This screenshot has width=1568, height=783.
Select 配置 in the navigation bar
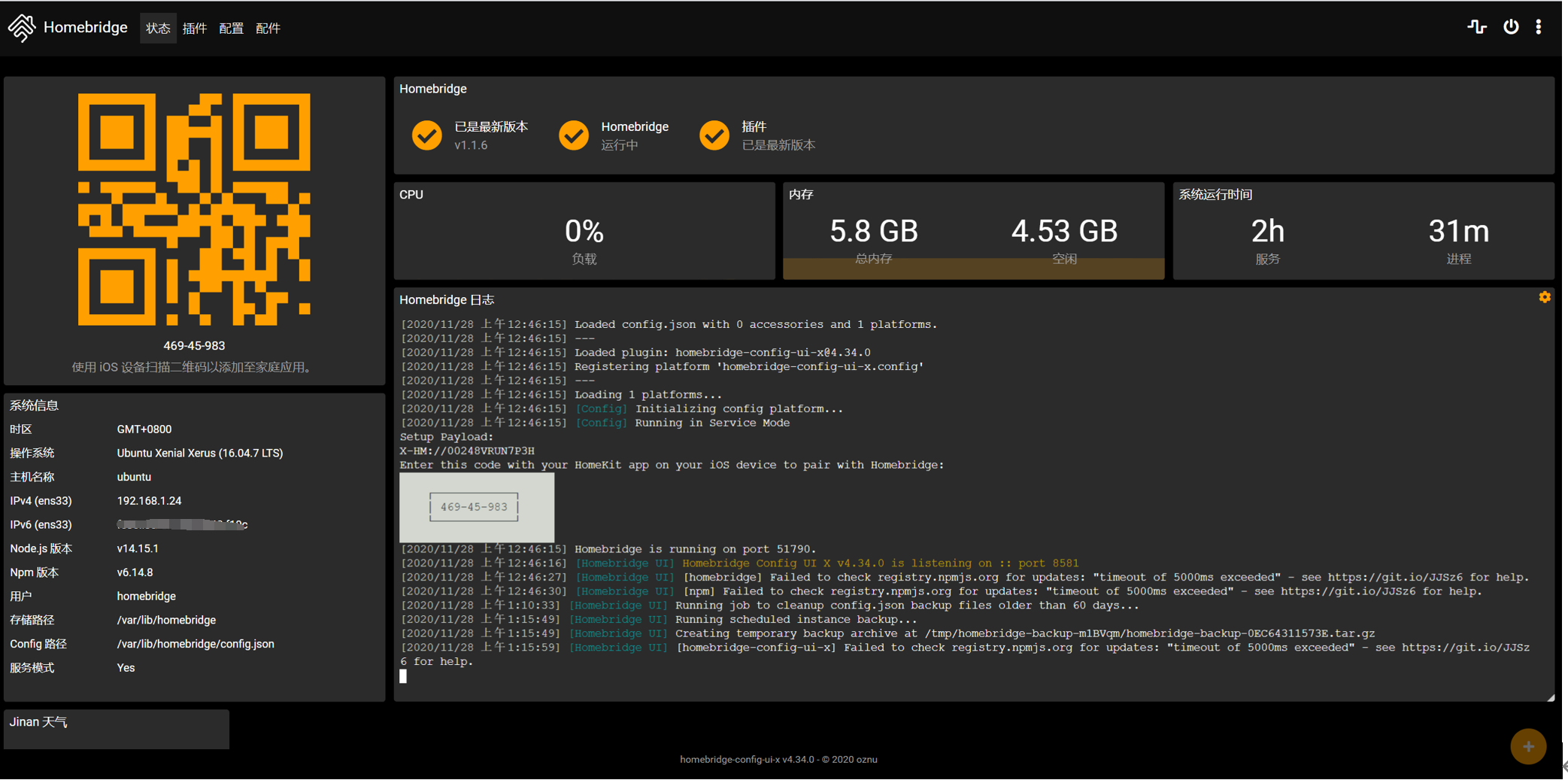pos(231,28)
